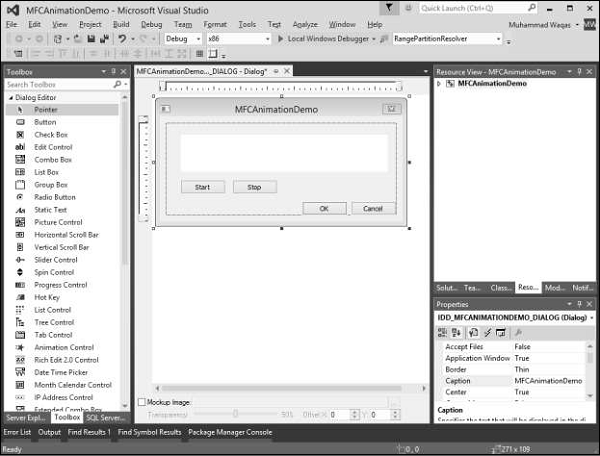Image resolution: width=600 pixels, height=456 pixels.
Task: Click the Undo toolbar icon
Action: click(x=122, y=39)
